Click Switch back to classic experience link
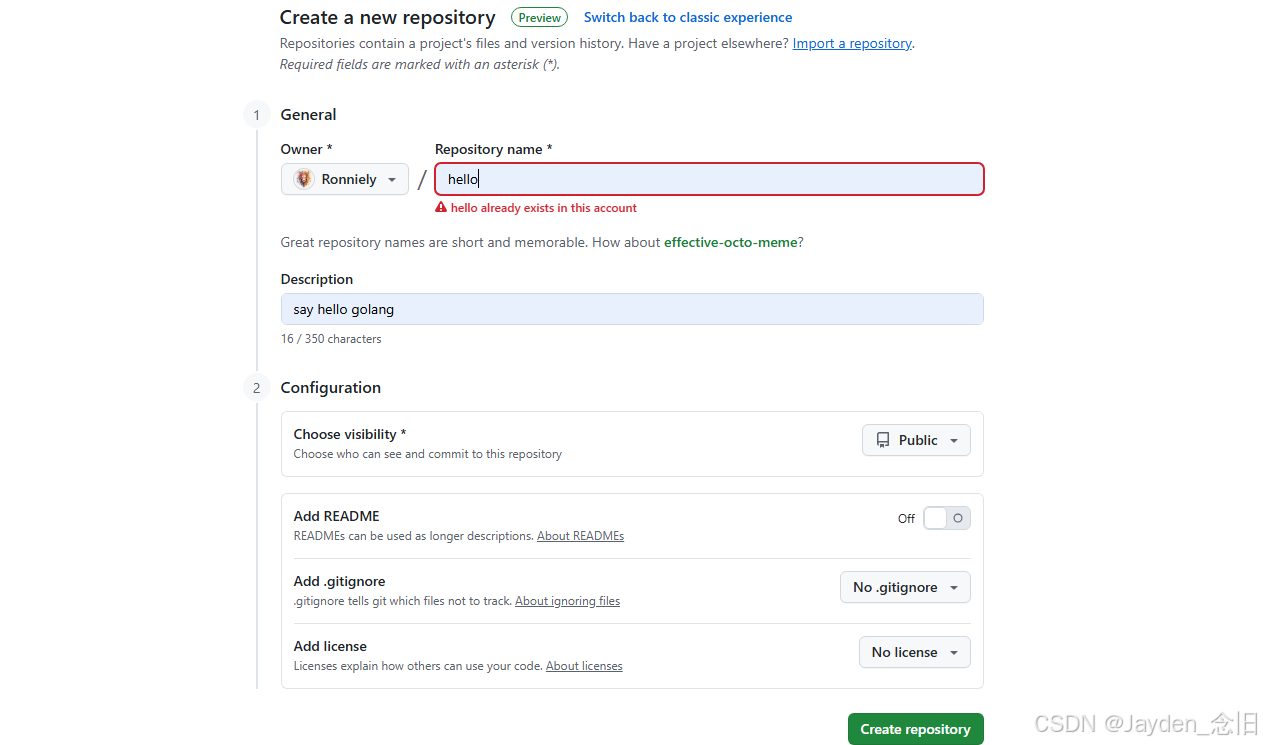Viewport: 1263px width, 745px height. click(688, 17)
